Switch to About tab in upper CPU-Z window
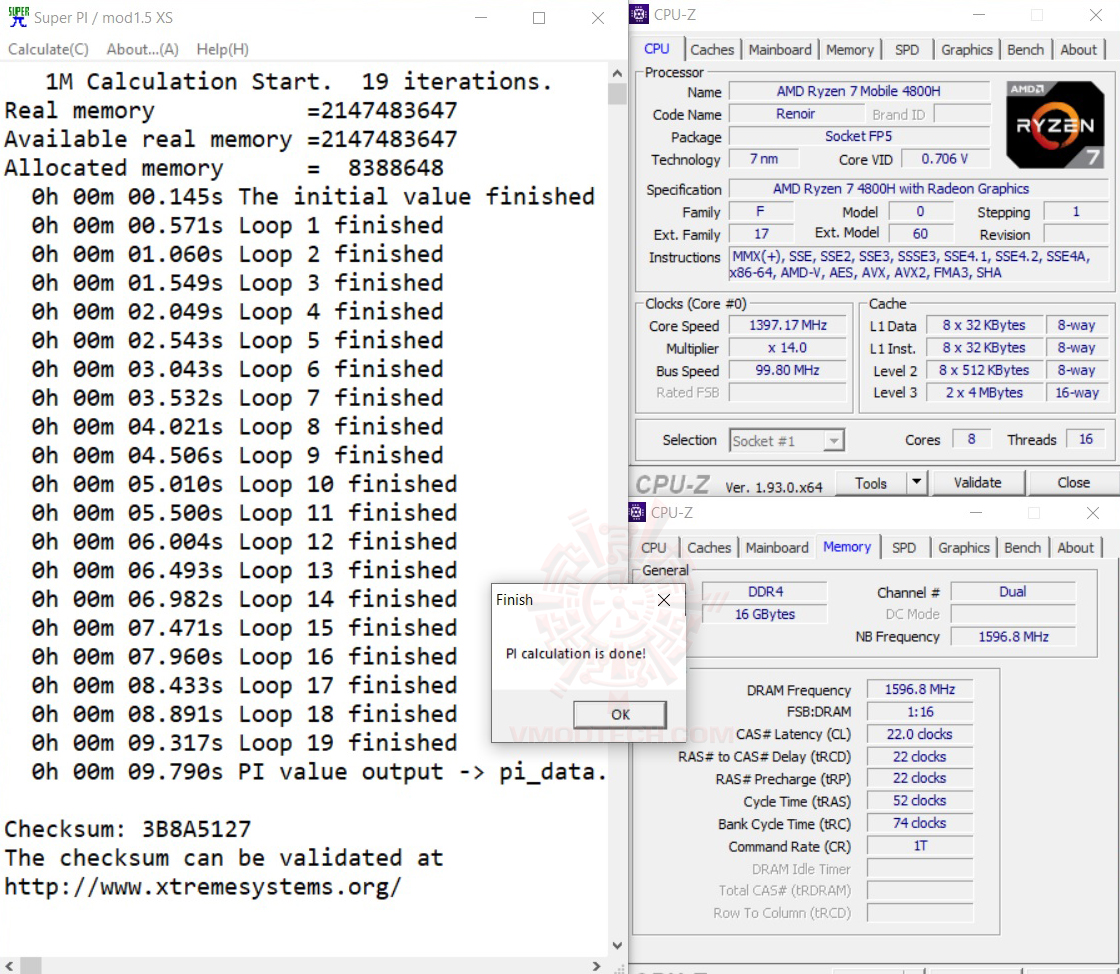The image size is (1120, 974). pos(1078,49)
